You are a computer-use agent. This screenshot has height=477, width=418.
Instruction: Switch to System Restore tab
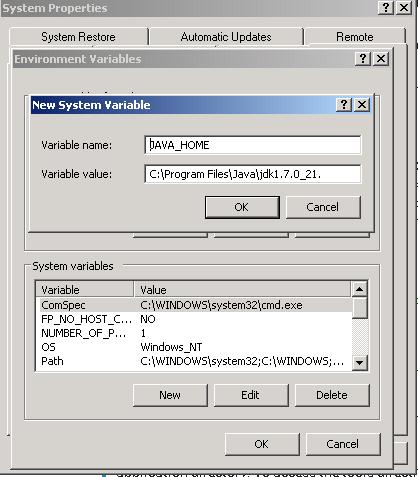pos(79,37)
